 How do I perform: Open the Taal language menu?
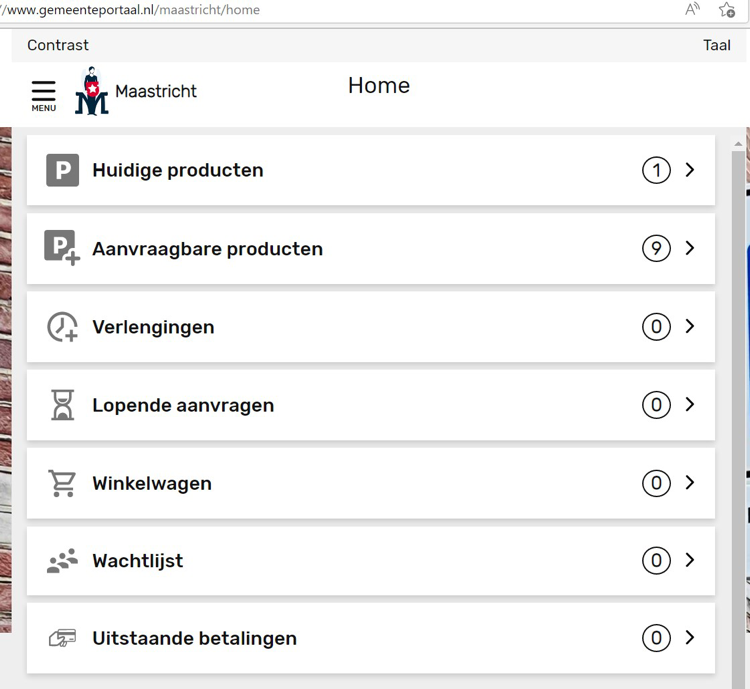(717, 45)
